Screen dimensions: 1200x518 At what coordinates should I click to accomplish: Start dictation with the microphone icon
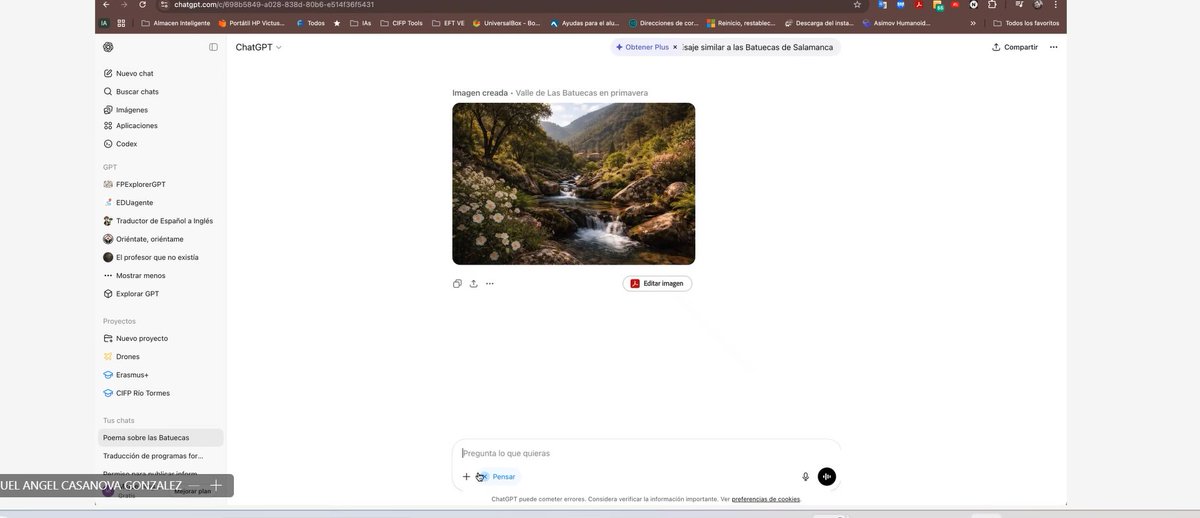pyautogui.click(x=805, y=477)
